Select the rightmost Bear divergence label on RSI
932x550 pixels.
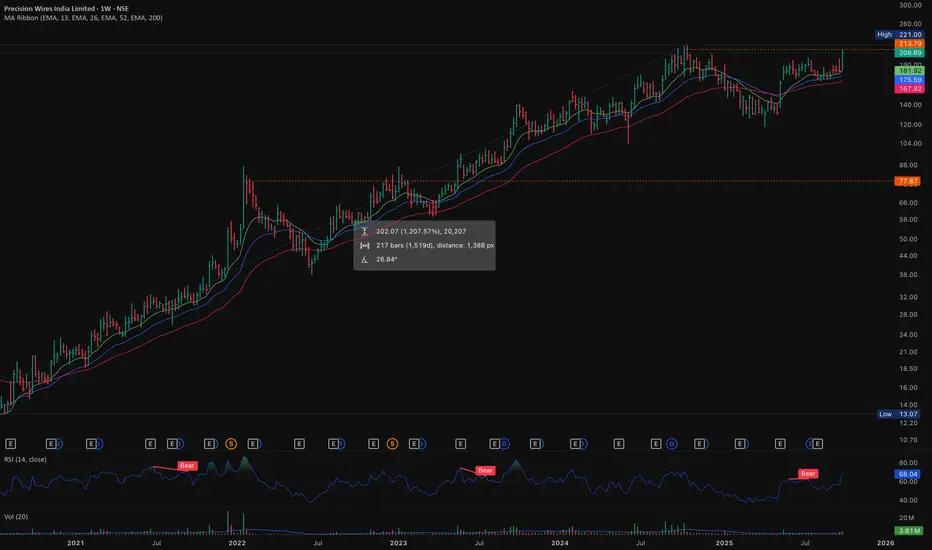[x=808, y=473]
